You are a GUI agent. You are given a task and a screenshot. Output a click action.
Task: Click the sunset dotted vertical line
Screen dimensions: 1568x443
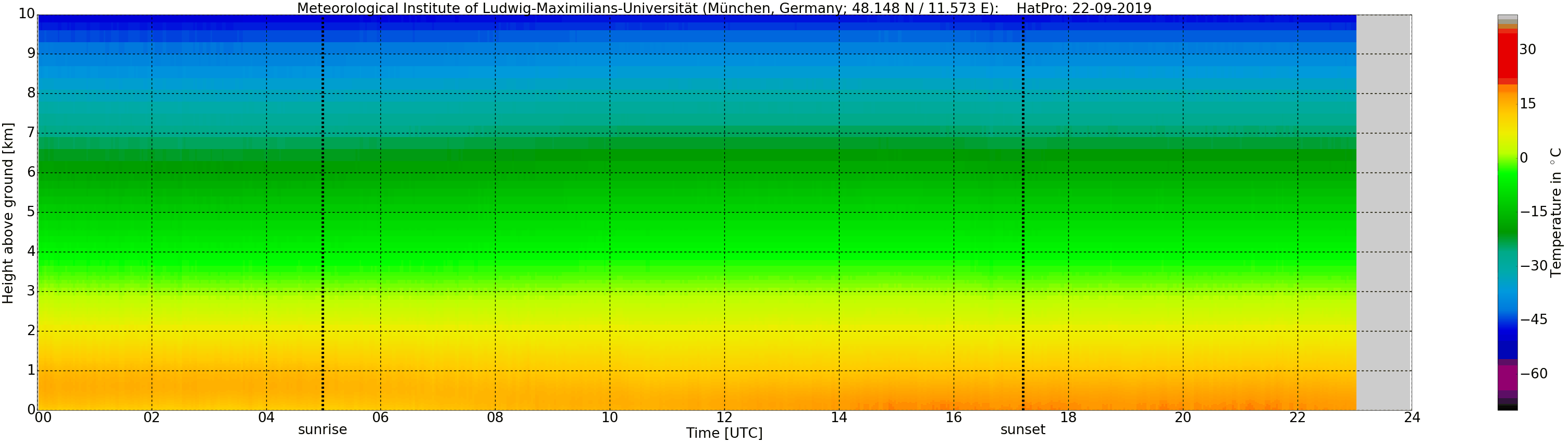[x=1022, y=213]
